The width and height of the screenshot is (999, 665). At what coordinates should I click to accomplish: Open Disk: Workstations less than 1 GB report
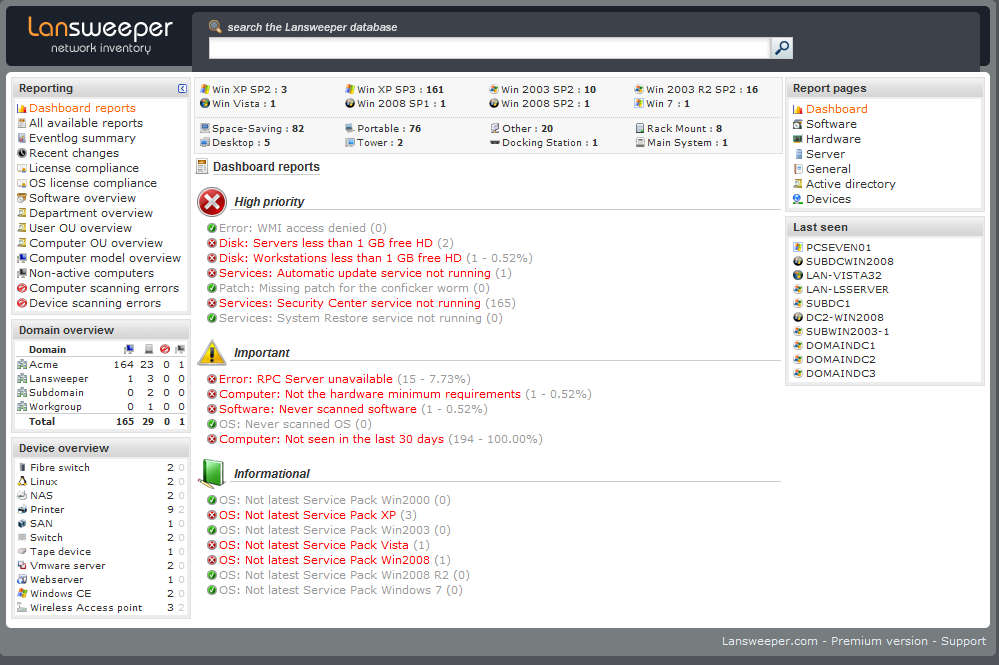(340, 258)
